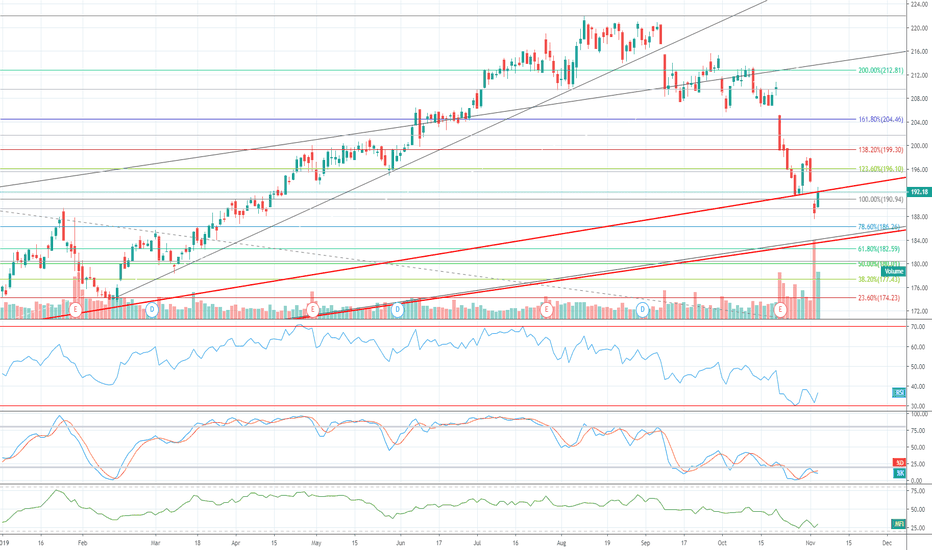Click the Aug date on the time axis
Image resolution: width=932 pixels, height=550 pixels.
tap(562, 543)
